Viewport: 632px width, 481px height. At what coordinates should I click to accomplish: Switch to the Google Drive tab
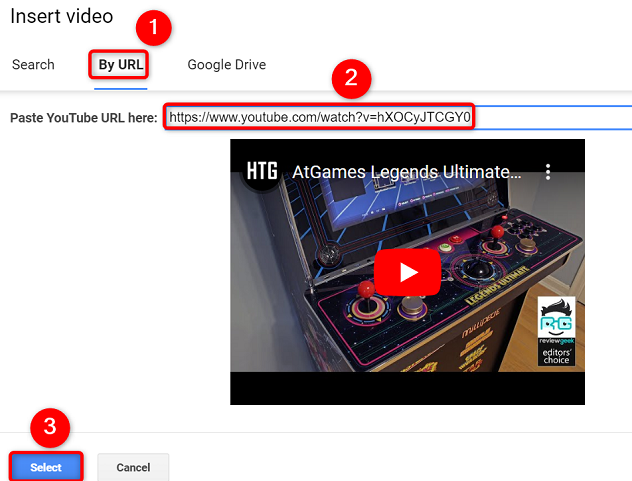point(227,65)
